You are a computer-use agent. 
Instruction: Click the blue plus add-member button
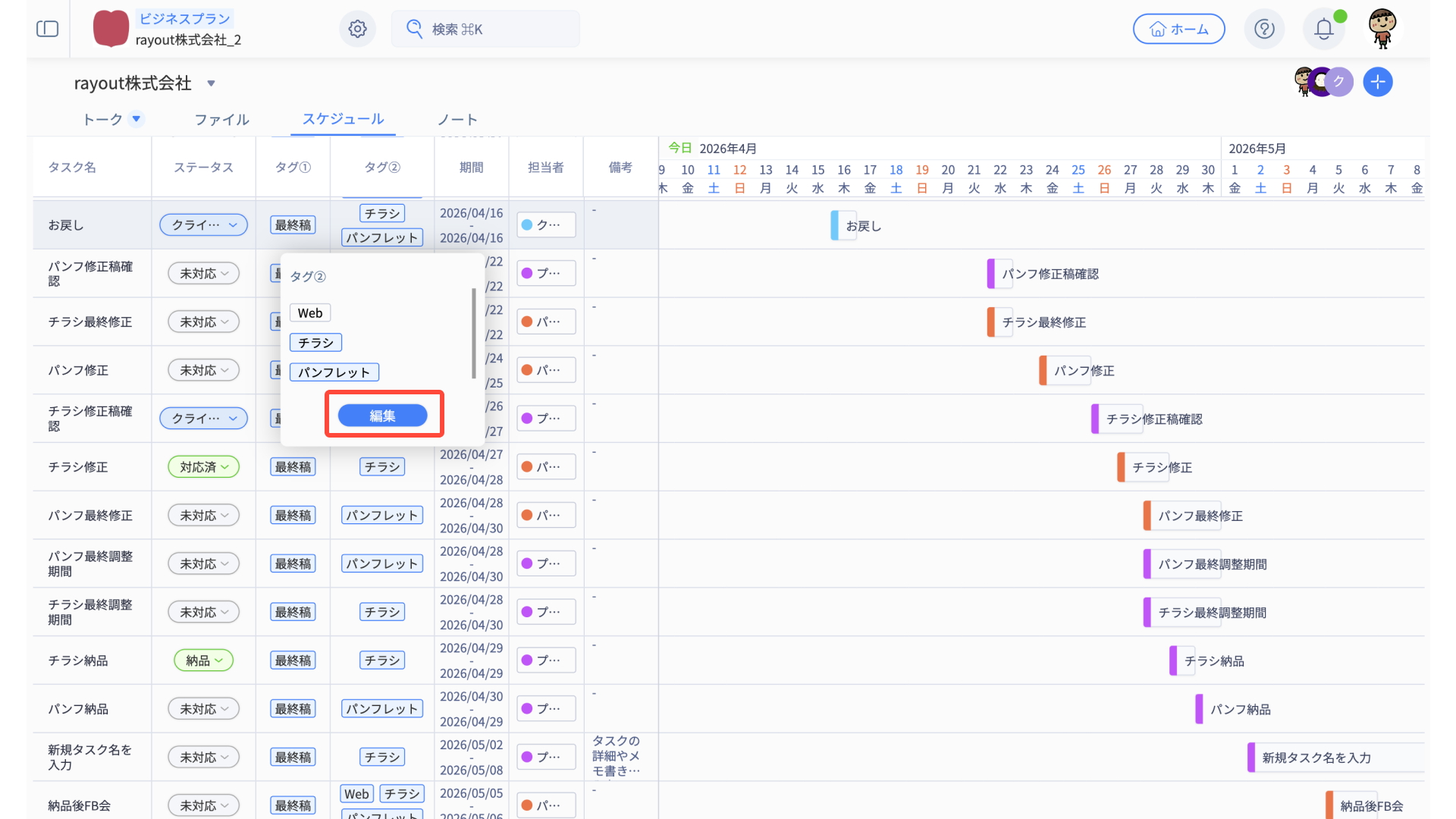point(1377,82)
